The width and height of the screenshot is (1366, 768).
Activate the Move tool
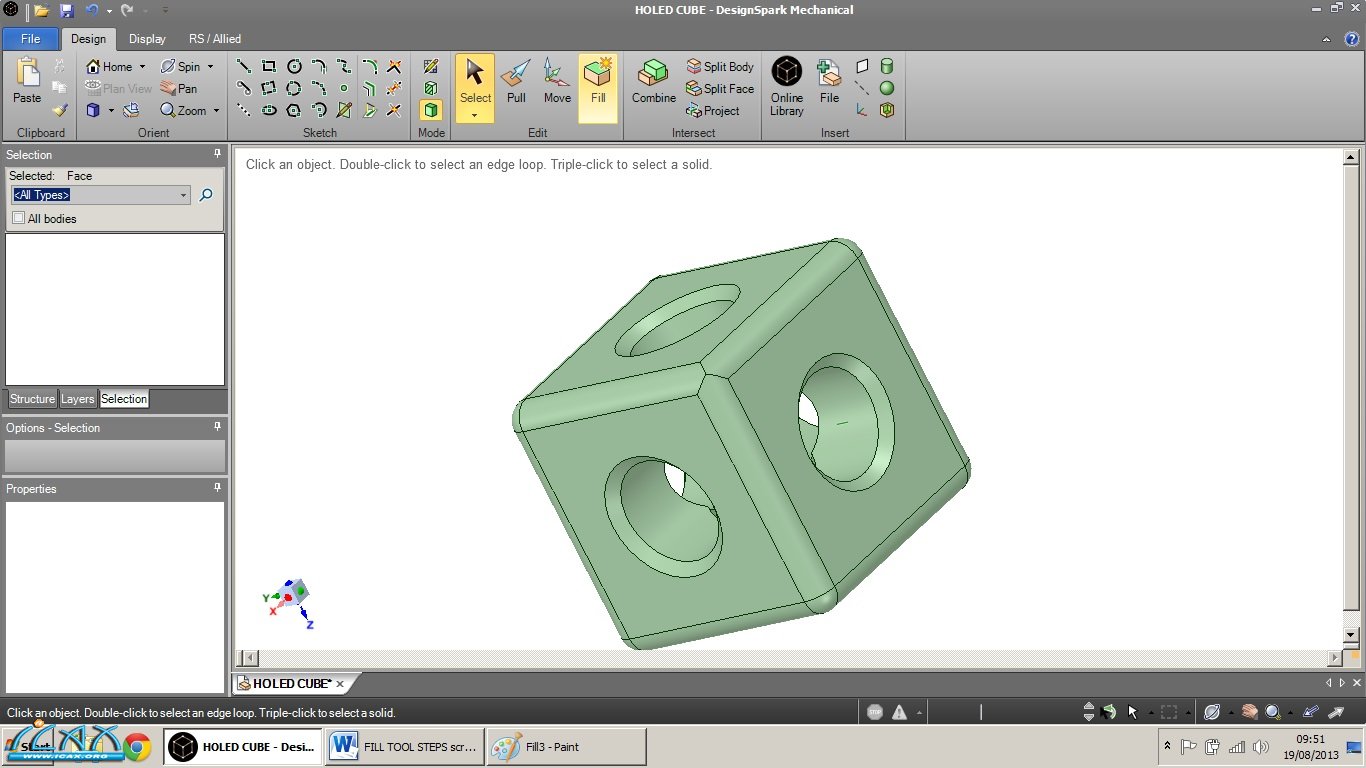tap(557, 82)
